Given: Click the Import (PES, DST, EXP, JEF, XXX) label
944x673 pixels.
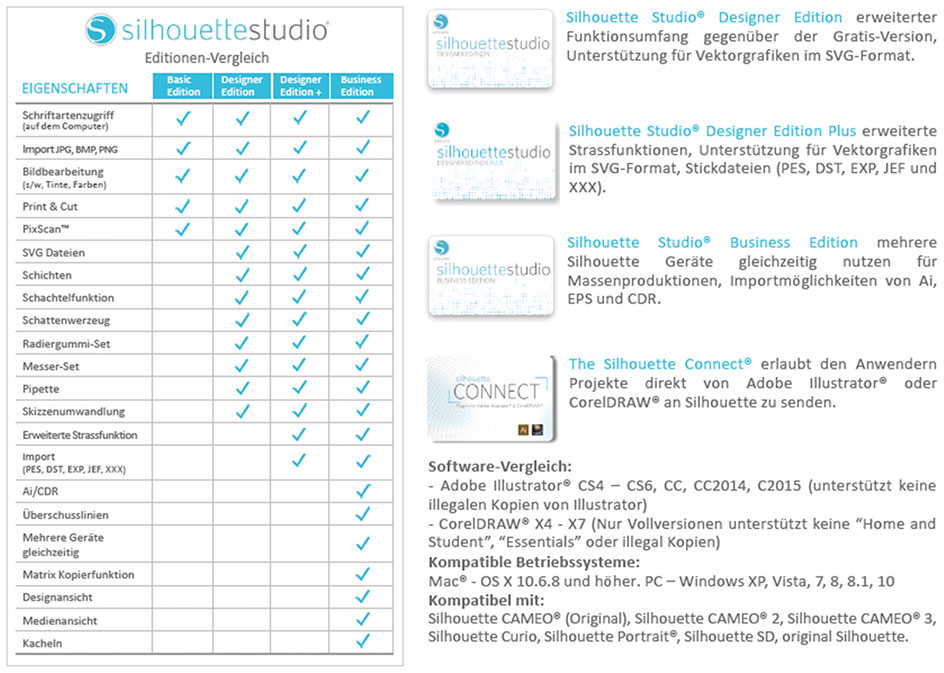Looking at the screenshot, I should coord(73,462).
